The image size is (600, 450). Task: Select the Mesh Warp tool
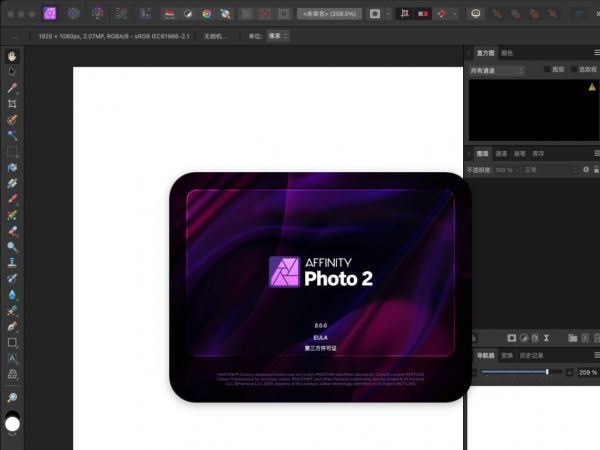click(12, 374)
